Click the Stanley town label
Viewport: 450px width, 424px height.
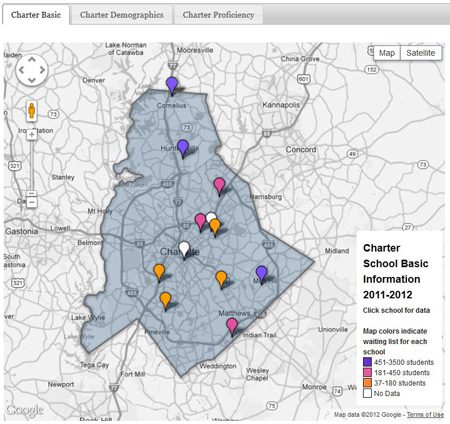coord(63,177)
